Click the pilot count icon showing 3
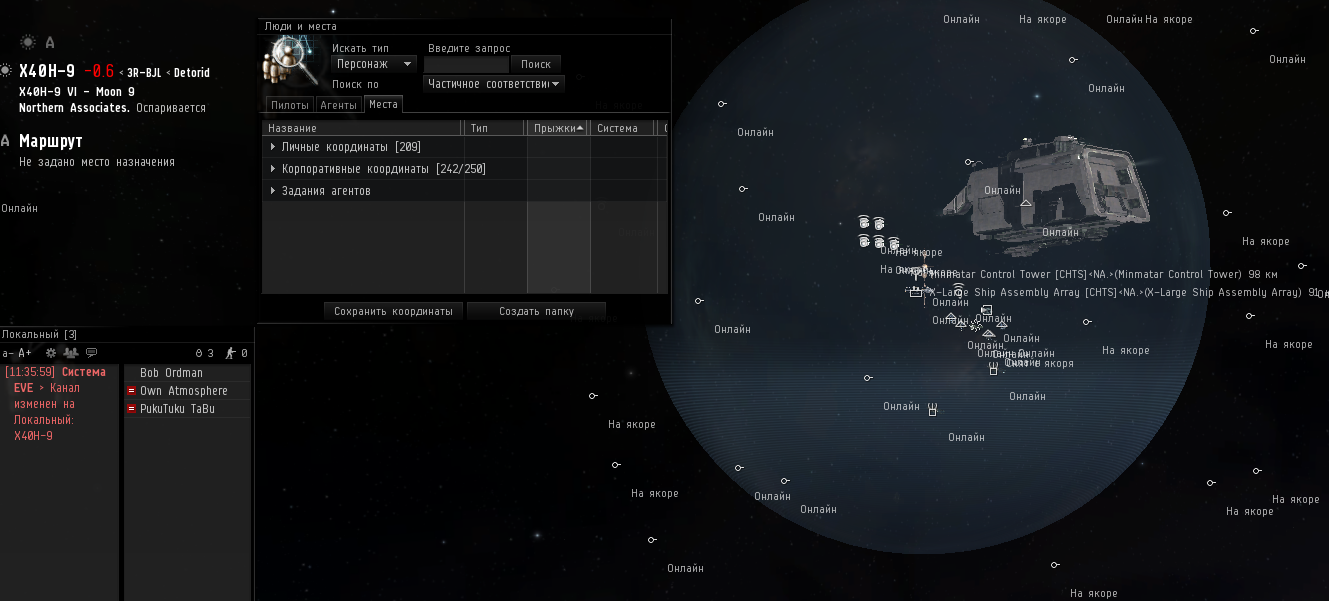1329x601 pixels. (198, 353)
